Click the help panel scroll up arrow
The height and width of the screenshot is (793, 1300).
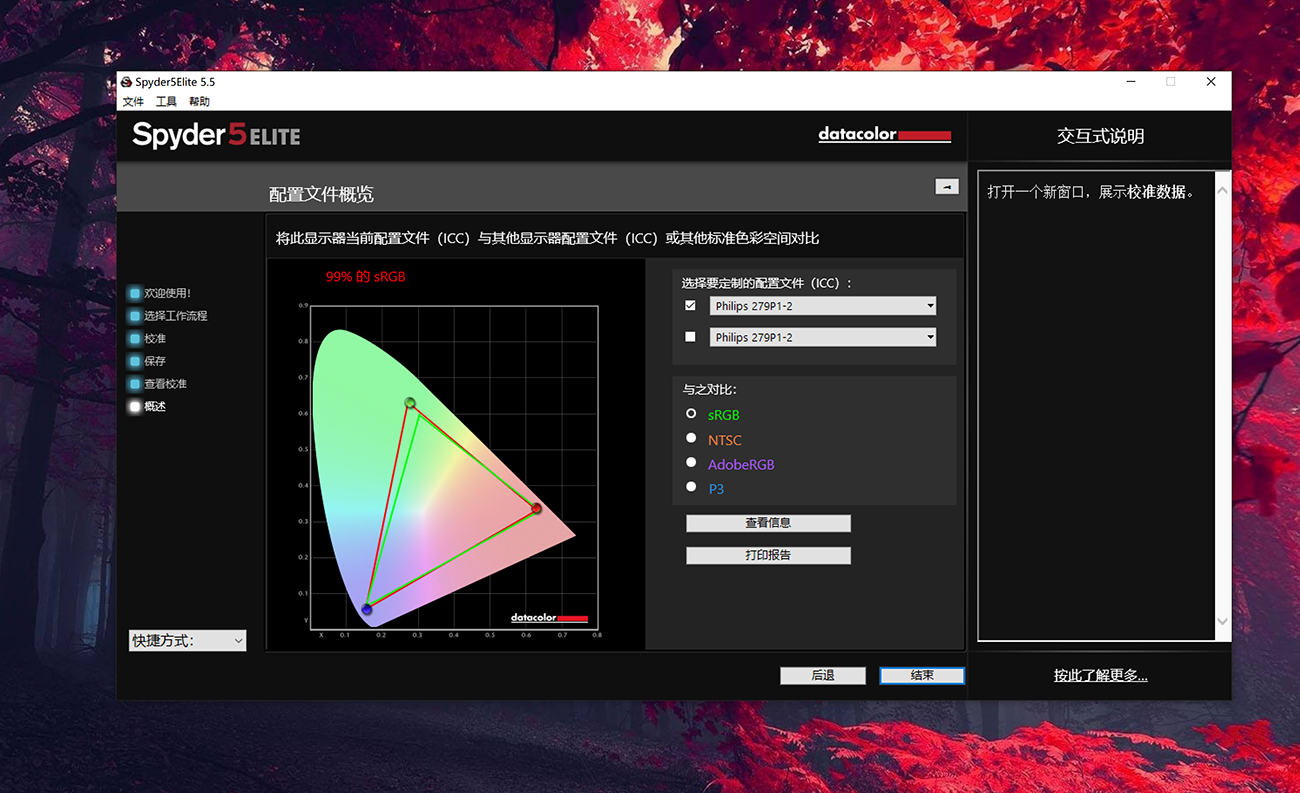coord(1222,190)
